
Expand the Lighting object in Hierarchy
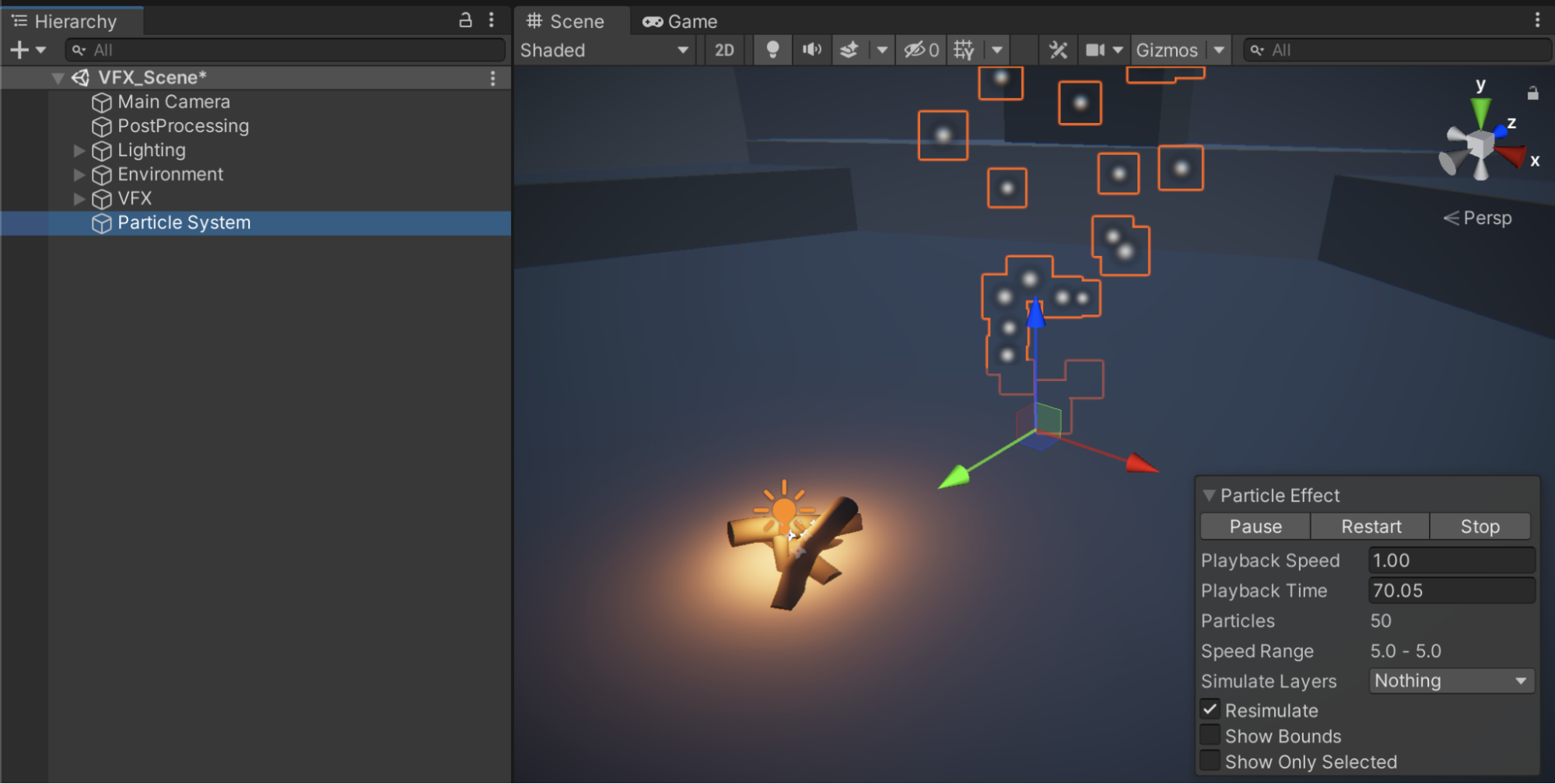click(79, 150)
